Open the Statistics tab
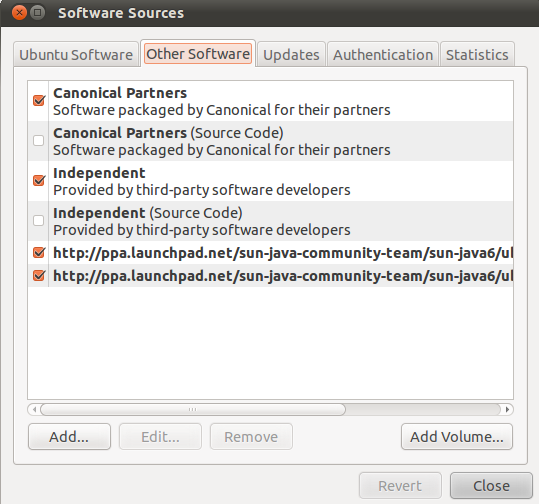 tap(477, 55)
